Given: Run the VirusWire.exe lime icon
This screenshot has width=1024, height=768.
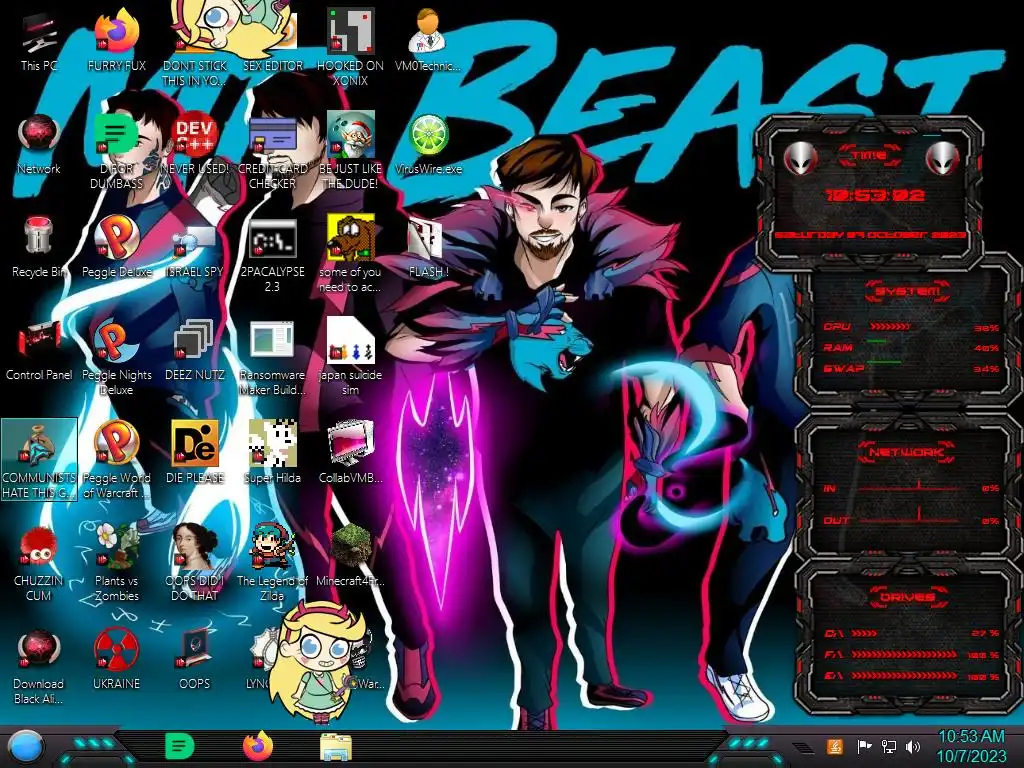Looking at the screenshot, I should pos(428,145).
